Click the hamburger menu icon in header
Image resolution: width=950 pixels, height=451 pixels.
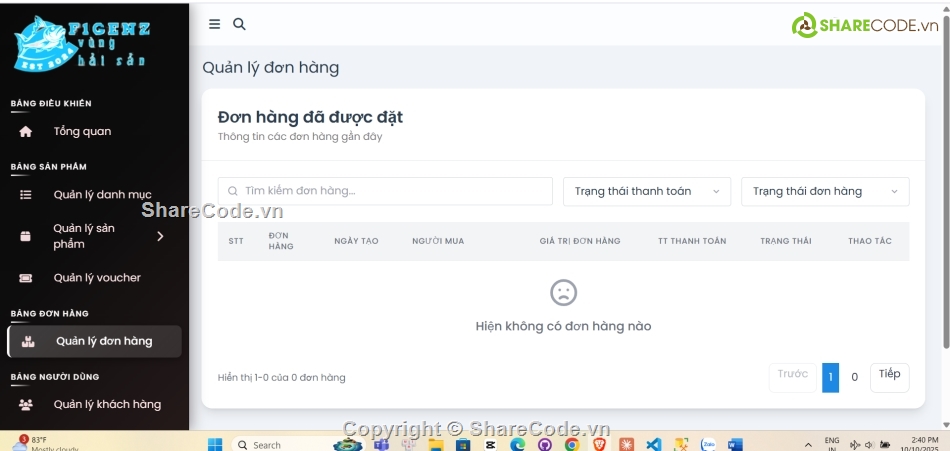[x=214, y=24]
